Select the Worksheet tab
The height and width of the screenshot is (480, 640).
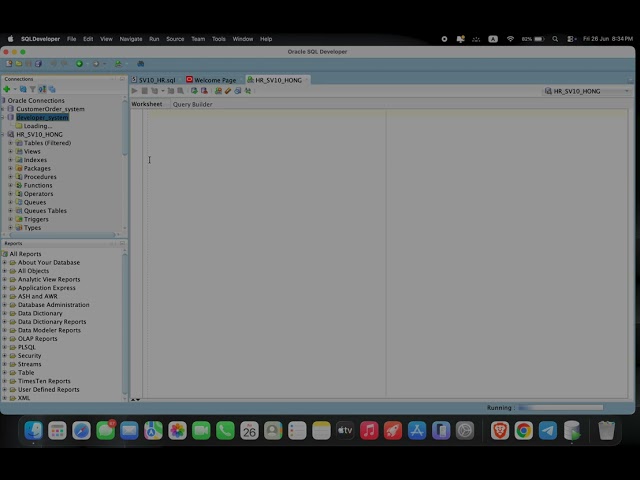tap(147, 104)
